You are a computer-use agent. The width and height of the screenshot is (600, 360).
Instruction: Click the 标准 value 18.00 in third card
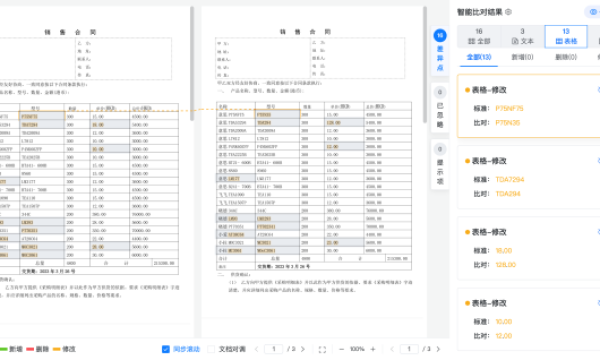click(x=504, y=251)
